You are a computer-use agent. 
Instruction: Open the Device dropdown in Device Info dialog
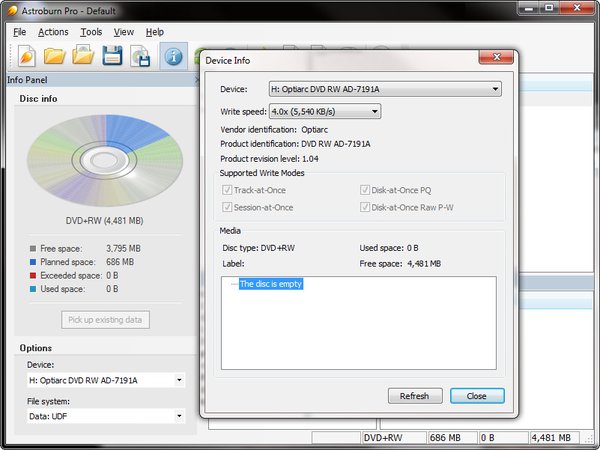385,89
